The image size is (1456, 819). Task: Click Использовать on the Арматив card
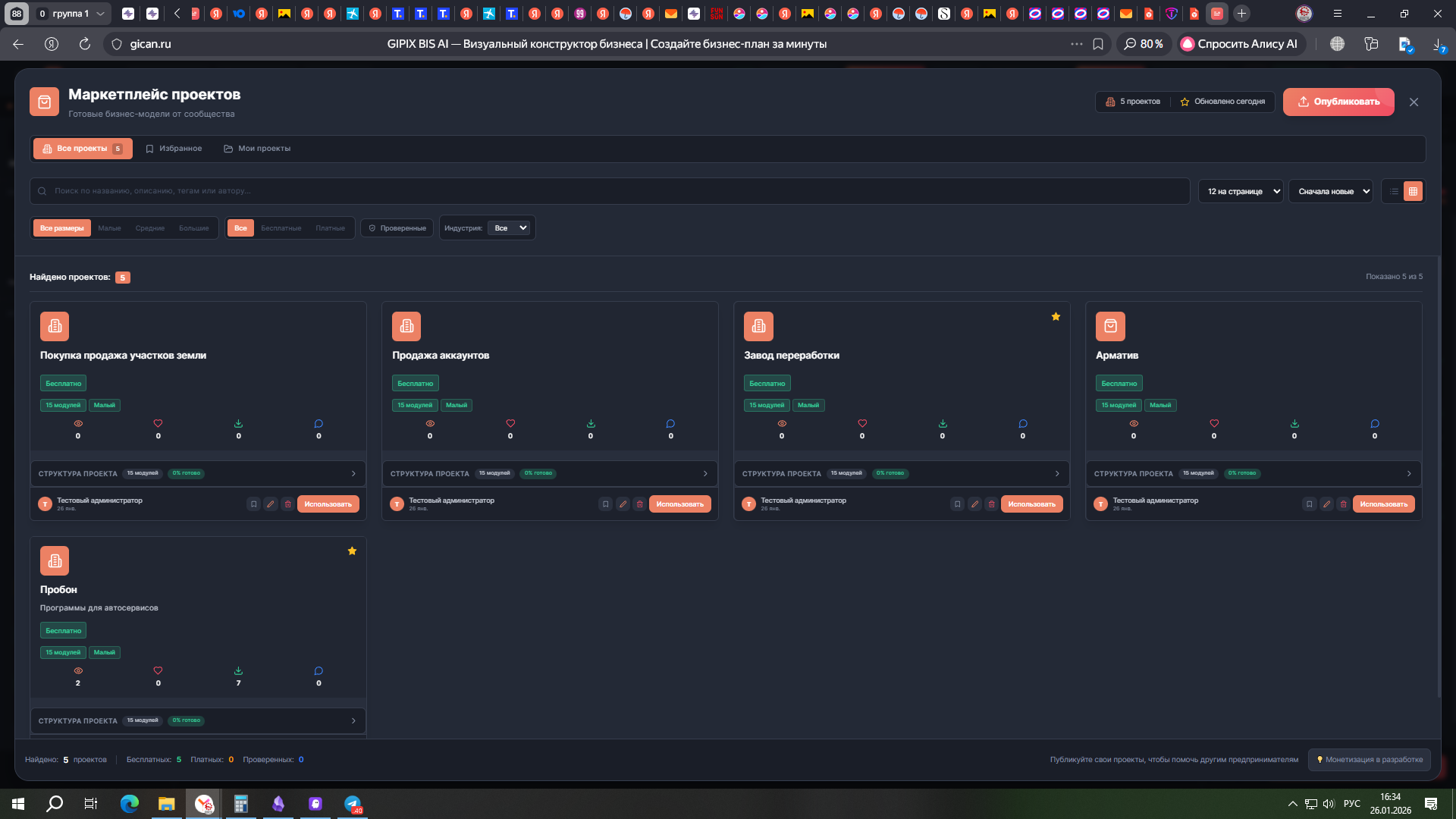[x=1383, y=504]
